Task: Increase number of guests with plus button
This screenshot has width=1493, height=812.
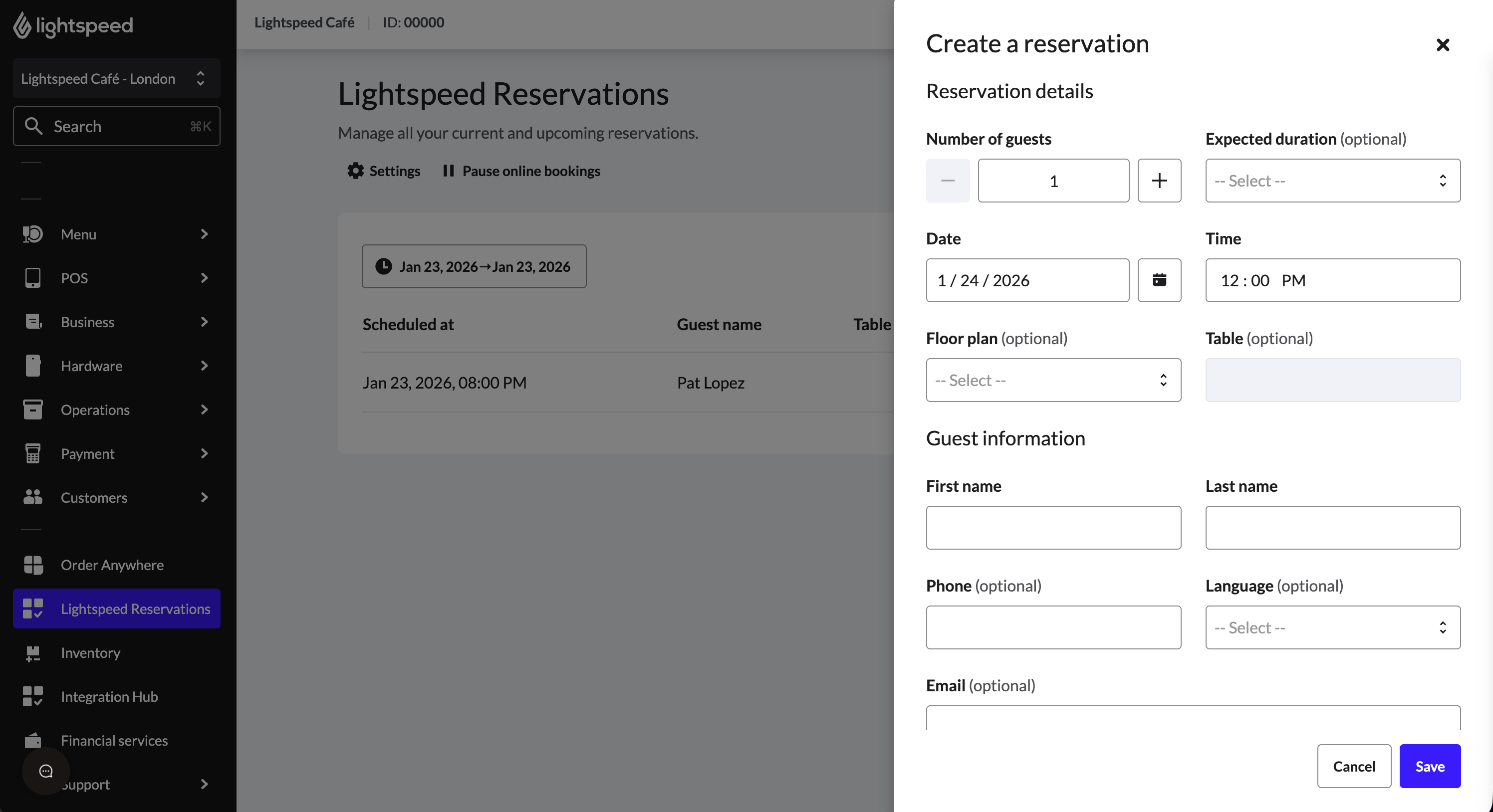Action: pyautogui.click(x=1159, y=181)
